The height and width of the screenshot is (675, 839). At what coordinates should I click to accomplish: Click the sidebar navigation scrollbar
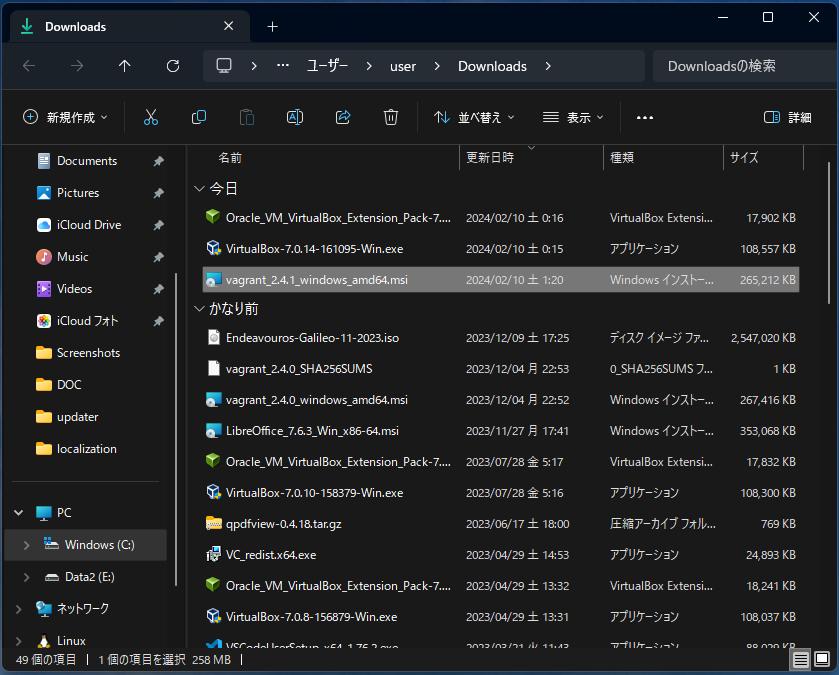point(176,429)
